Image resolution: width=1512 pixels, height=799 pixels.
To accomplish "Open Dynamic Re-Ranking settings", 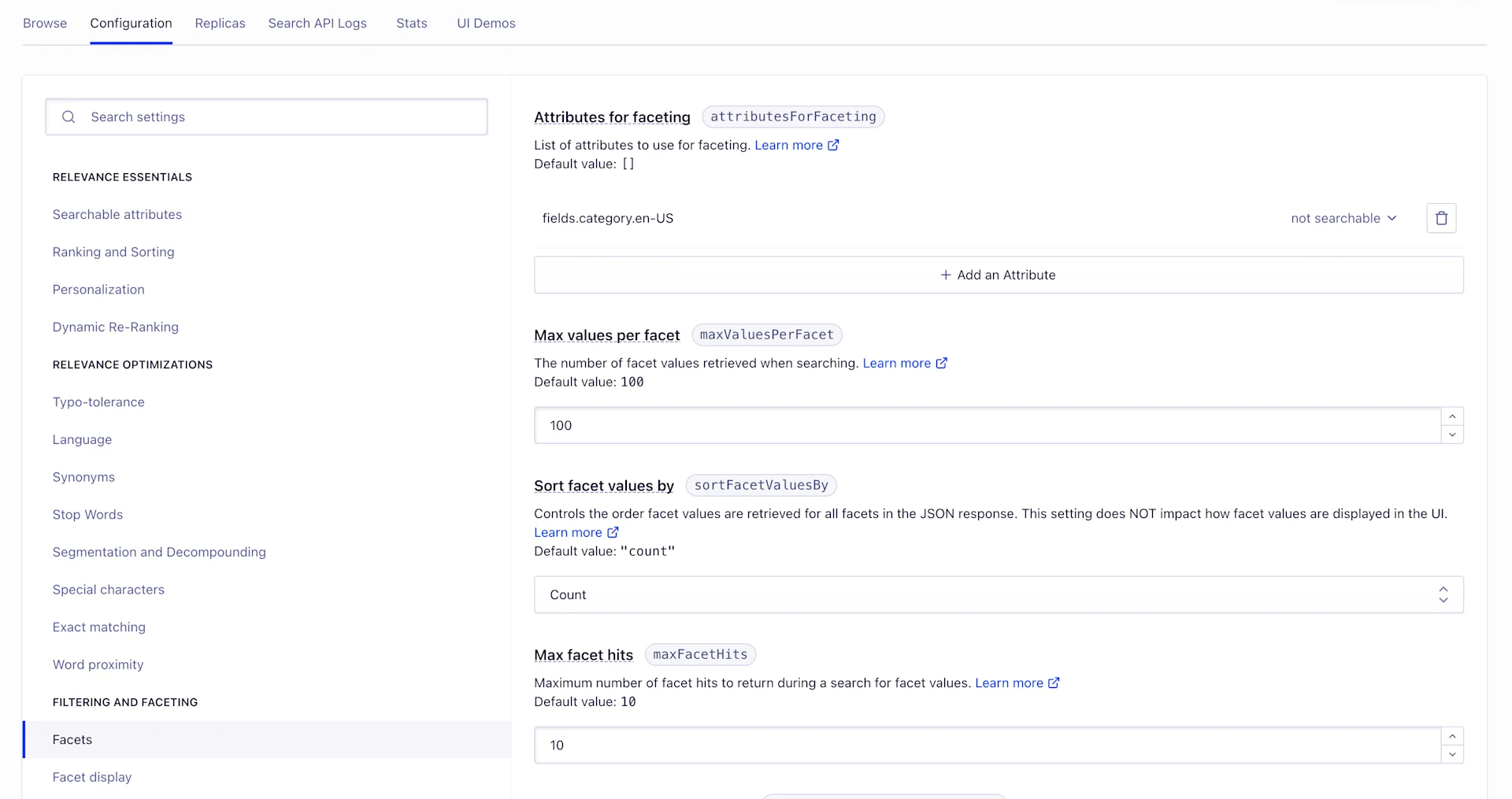I will coord(116,327).
